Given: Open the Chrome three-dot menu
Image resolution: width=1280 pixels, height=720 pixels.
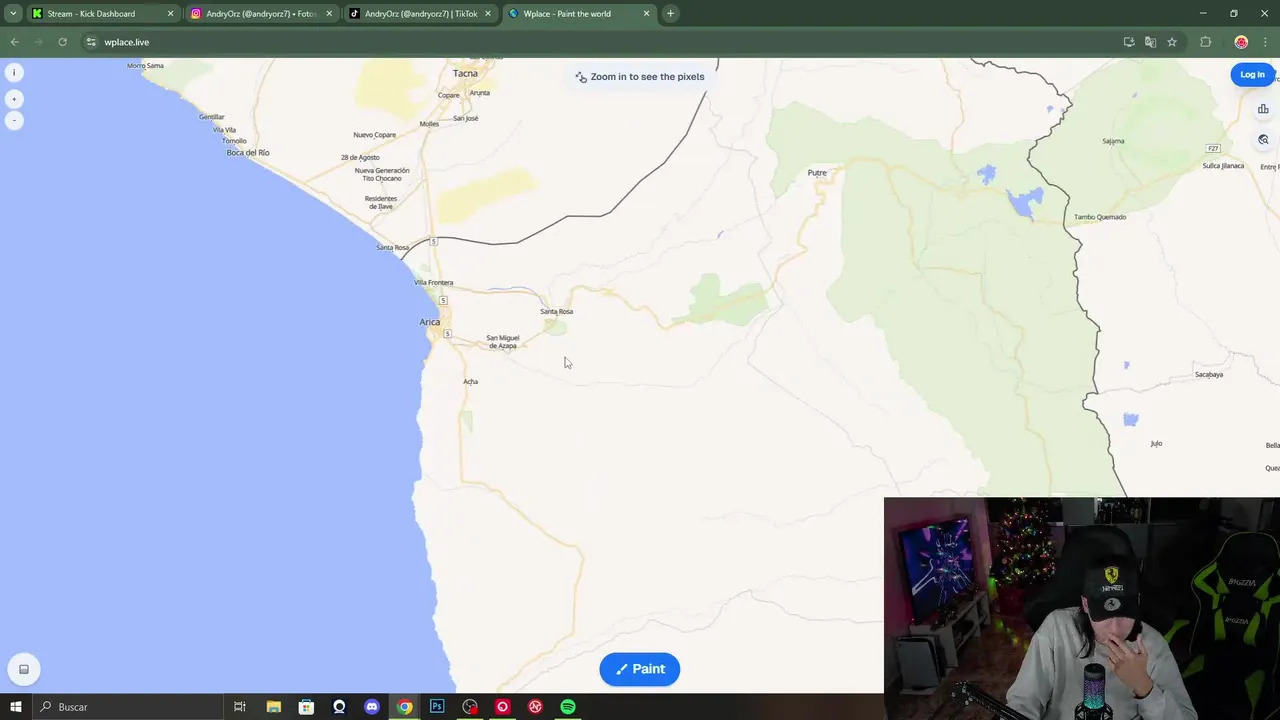Looking at the screenshot, I should point(1265,42).
